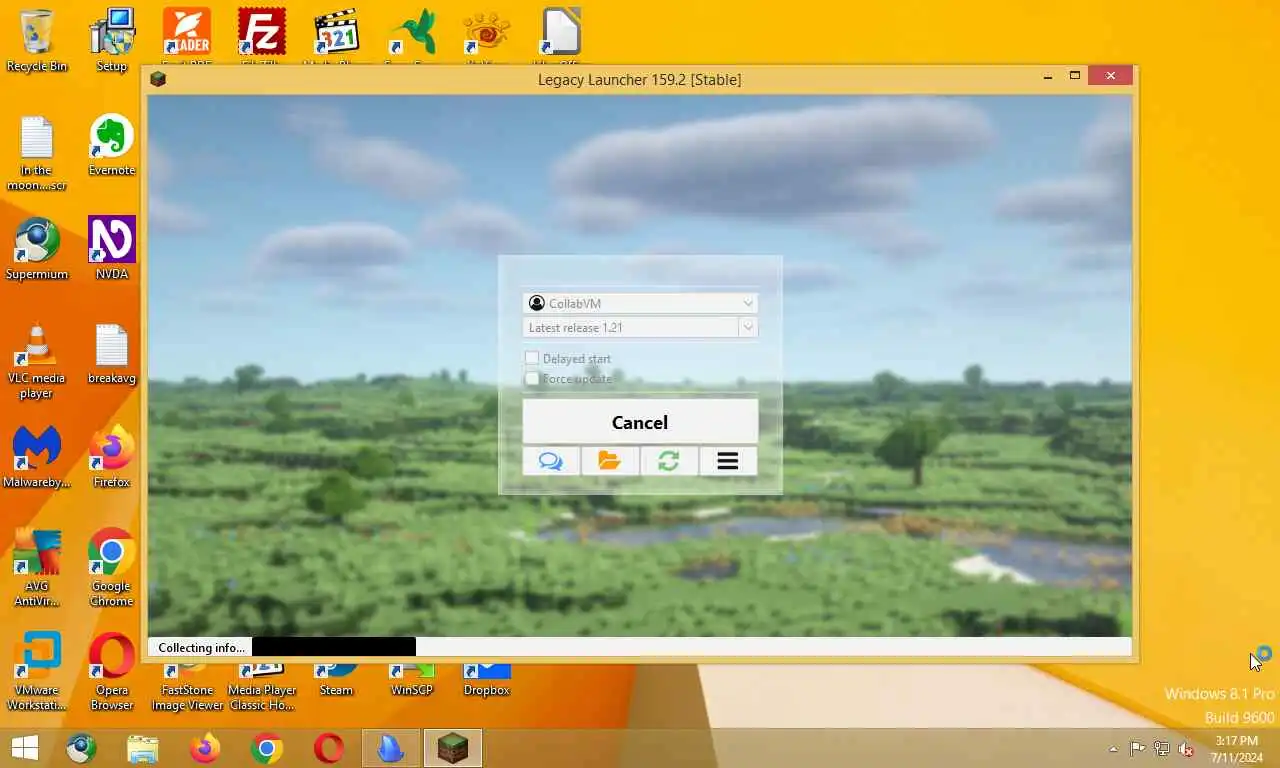Select the Steam desktop shortcut
Screen dimensions: 1280x768
(x=336, y=682)
